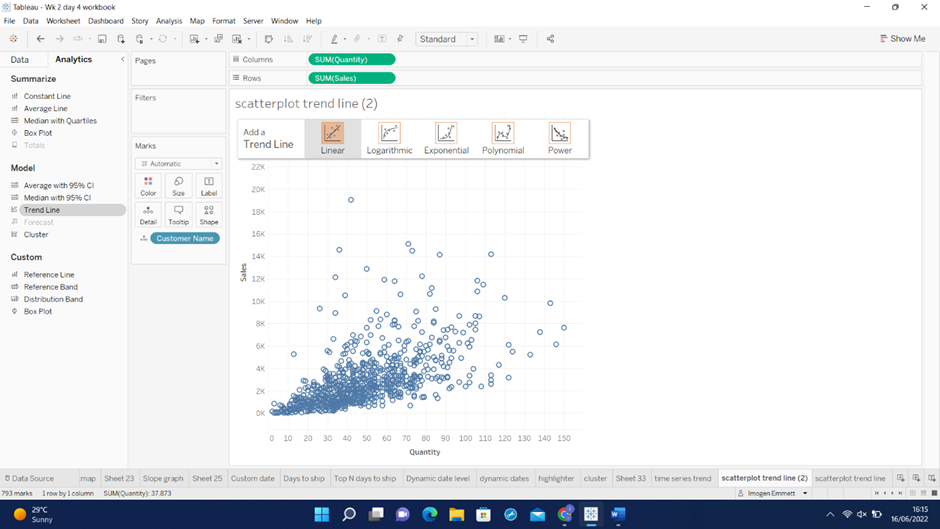The image size is (940, 529).
Task: Expand the Standard fit view dropdown
Action: click(447, 39)
